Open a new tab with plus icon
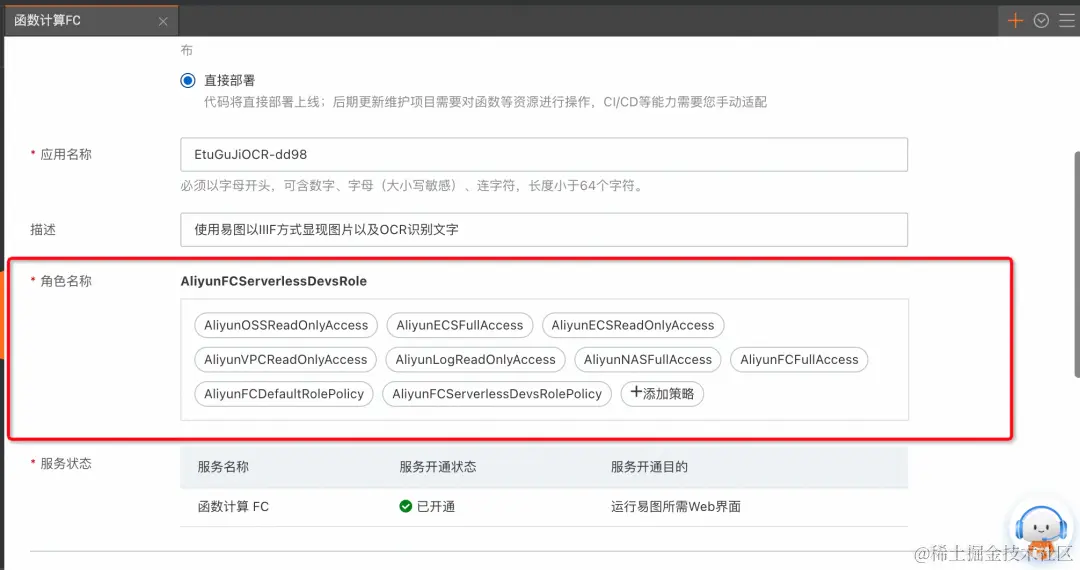Image resolution: width=1080 pixels, height=570 pixels. coord(1015,21)
